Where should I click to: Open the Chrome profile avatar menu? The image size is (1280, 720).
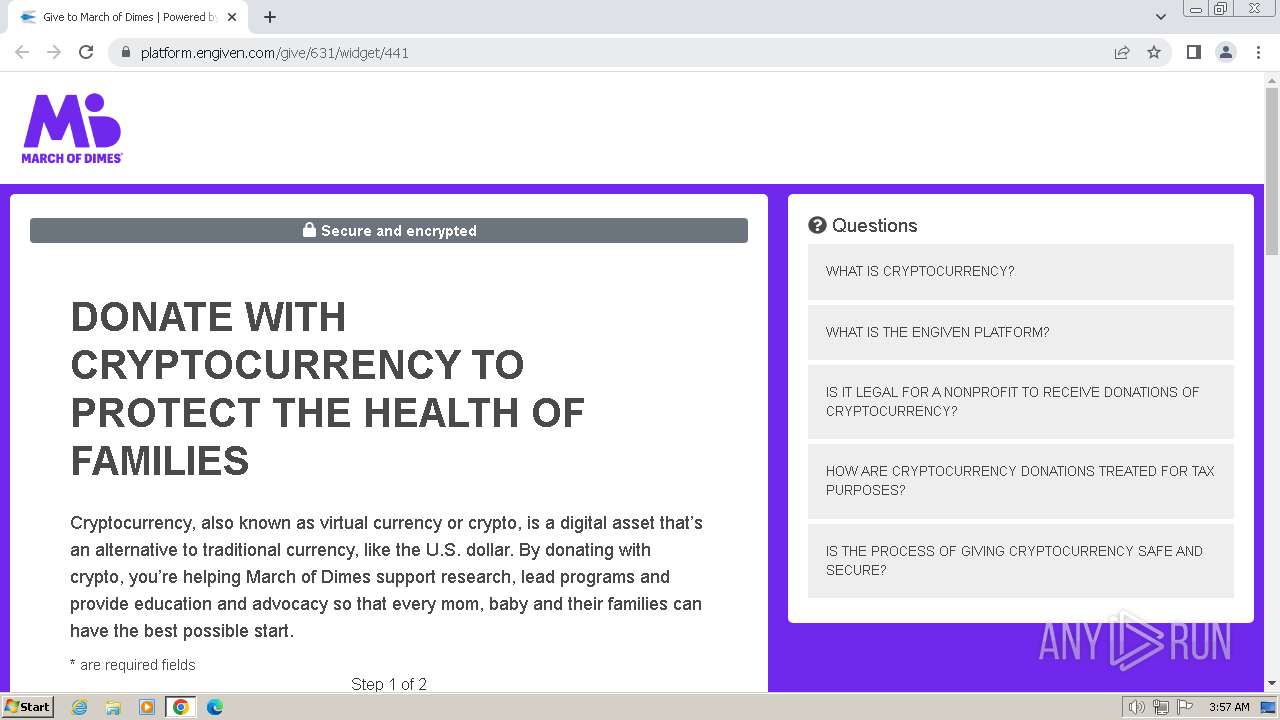click(1226, 52)
